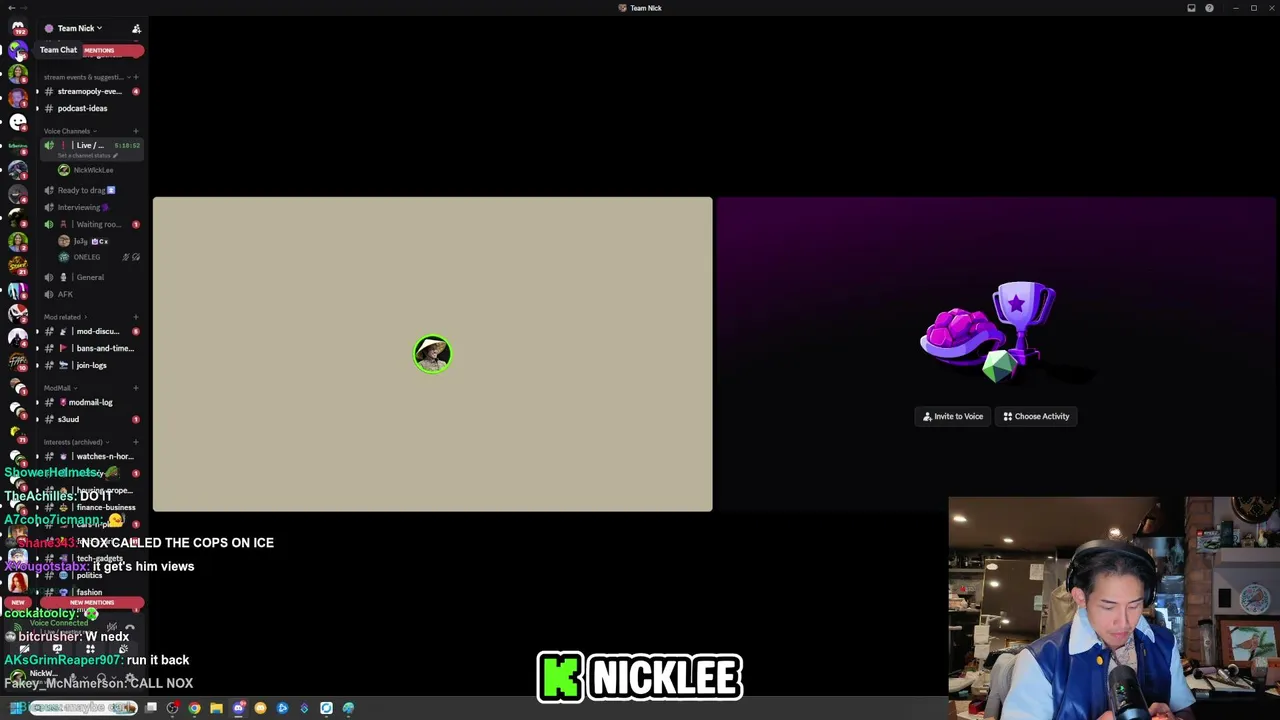1280x720 pixels.
Task: Open the mod-discu... text channel
Action: point(90,332)
